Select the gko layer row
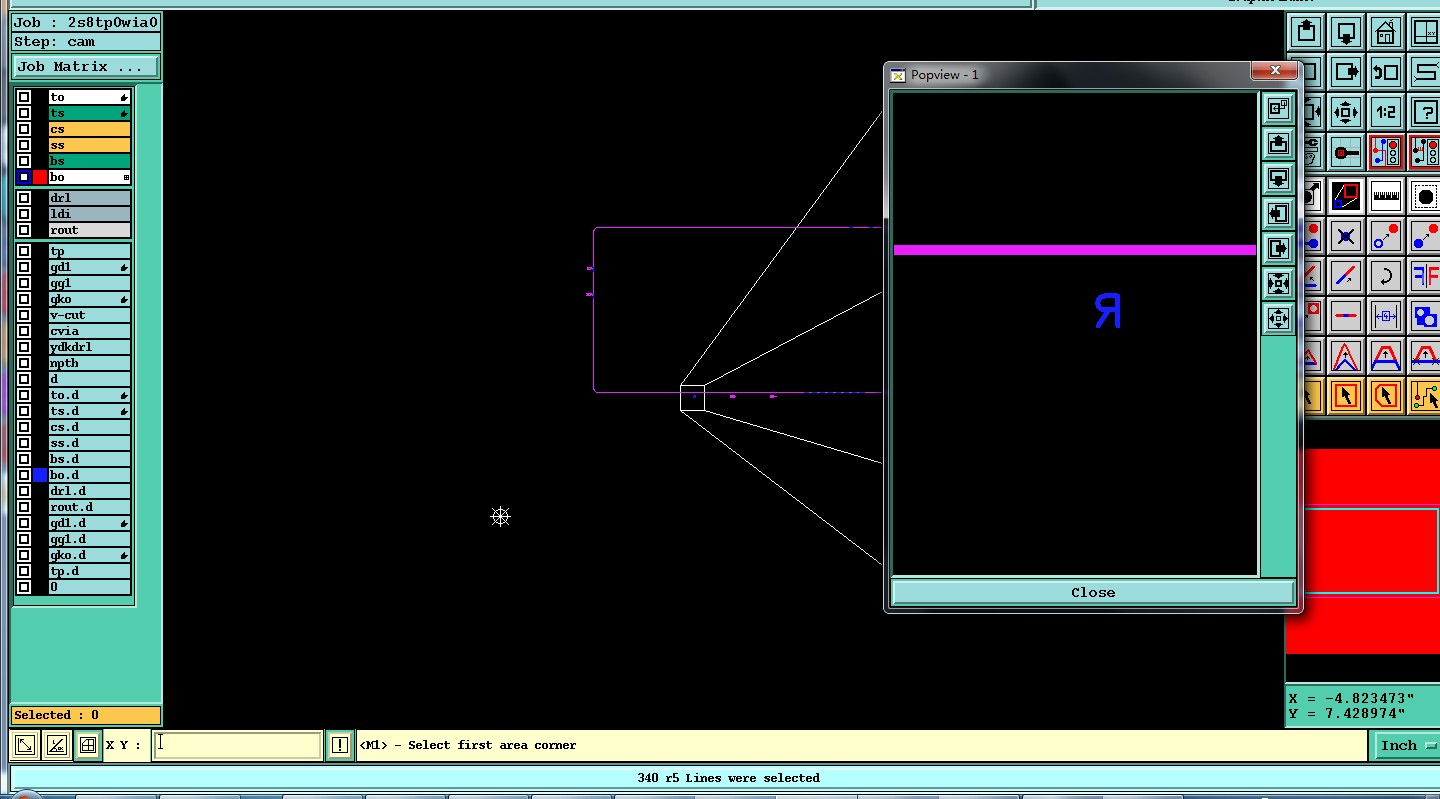This screenshot has width=1440, height=799. coord(89,299)
